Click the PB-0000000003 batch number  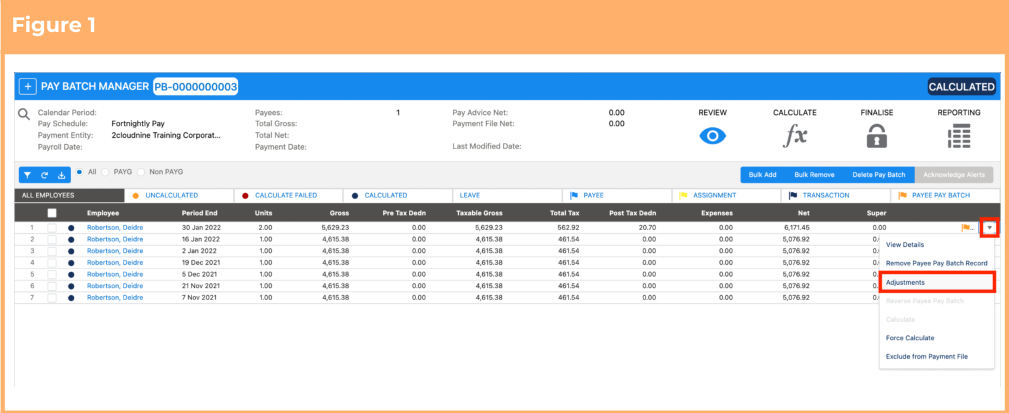196,86
